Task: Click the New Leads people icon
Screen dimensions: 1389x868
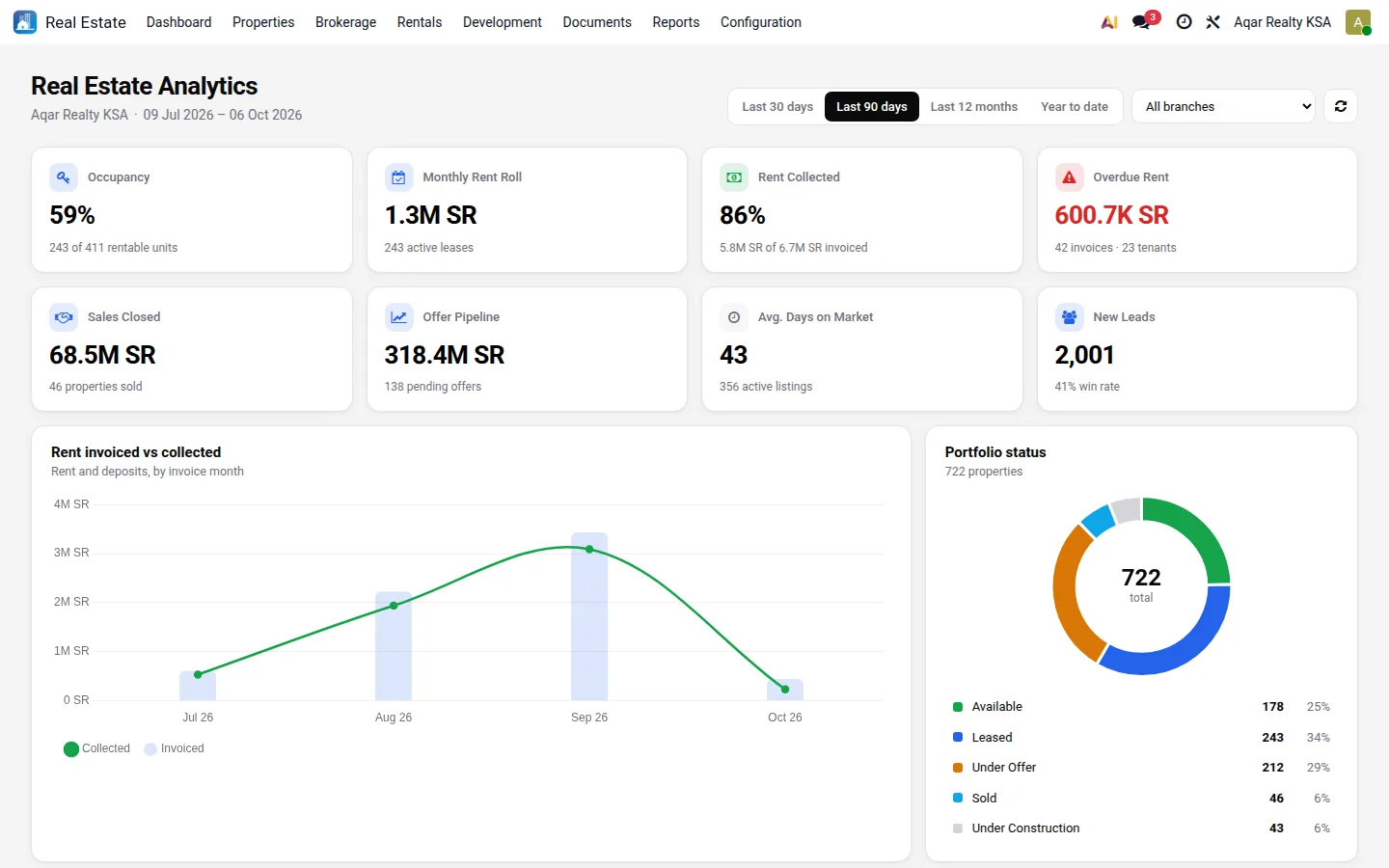Action: tap(1069, 317)
